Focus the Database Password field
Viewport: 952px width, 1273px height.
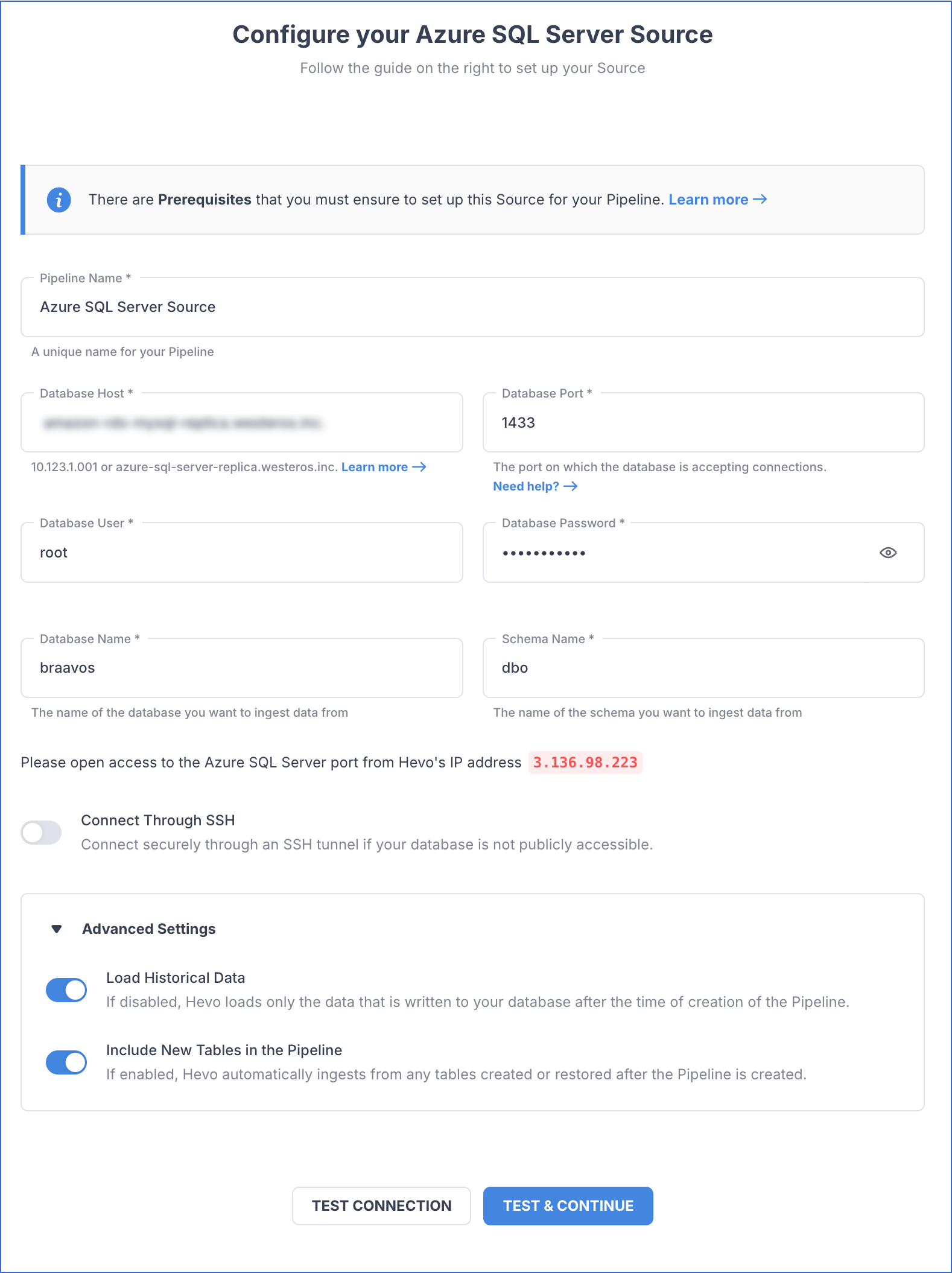point(676,553)
